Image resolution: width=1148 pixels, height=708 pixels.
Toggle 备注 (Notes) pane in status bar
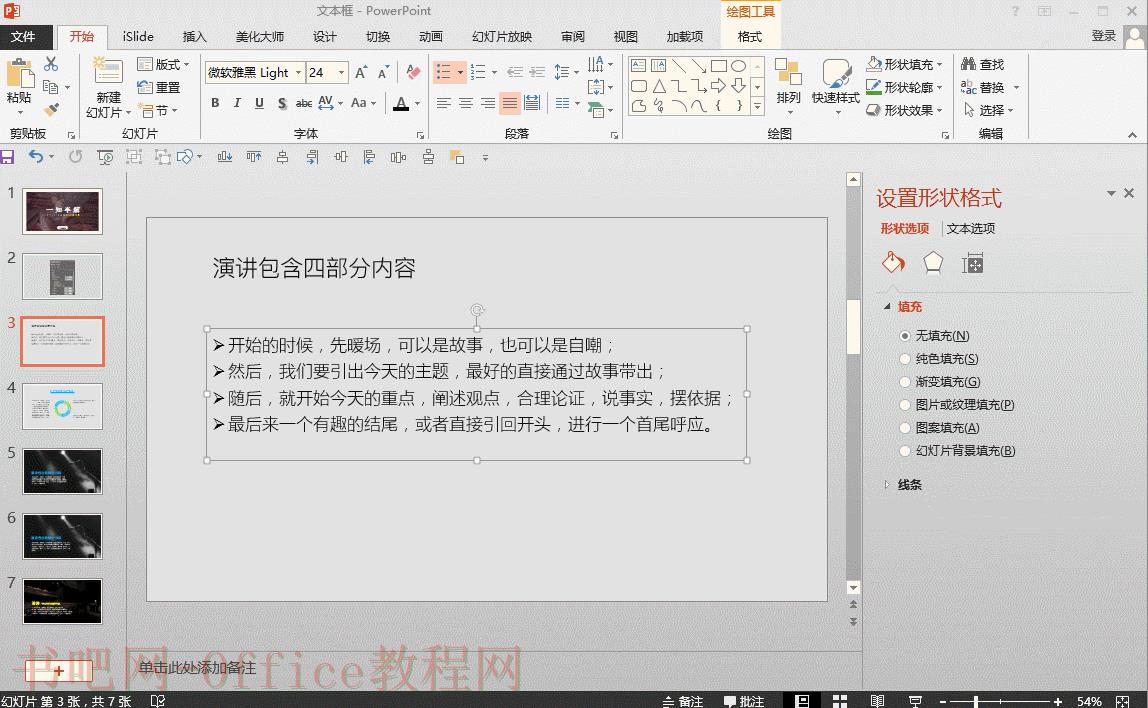(x=682, y=701)
